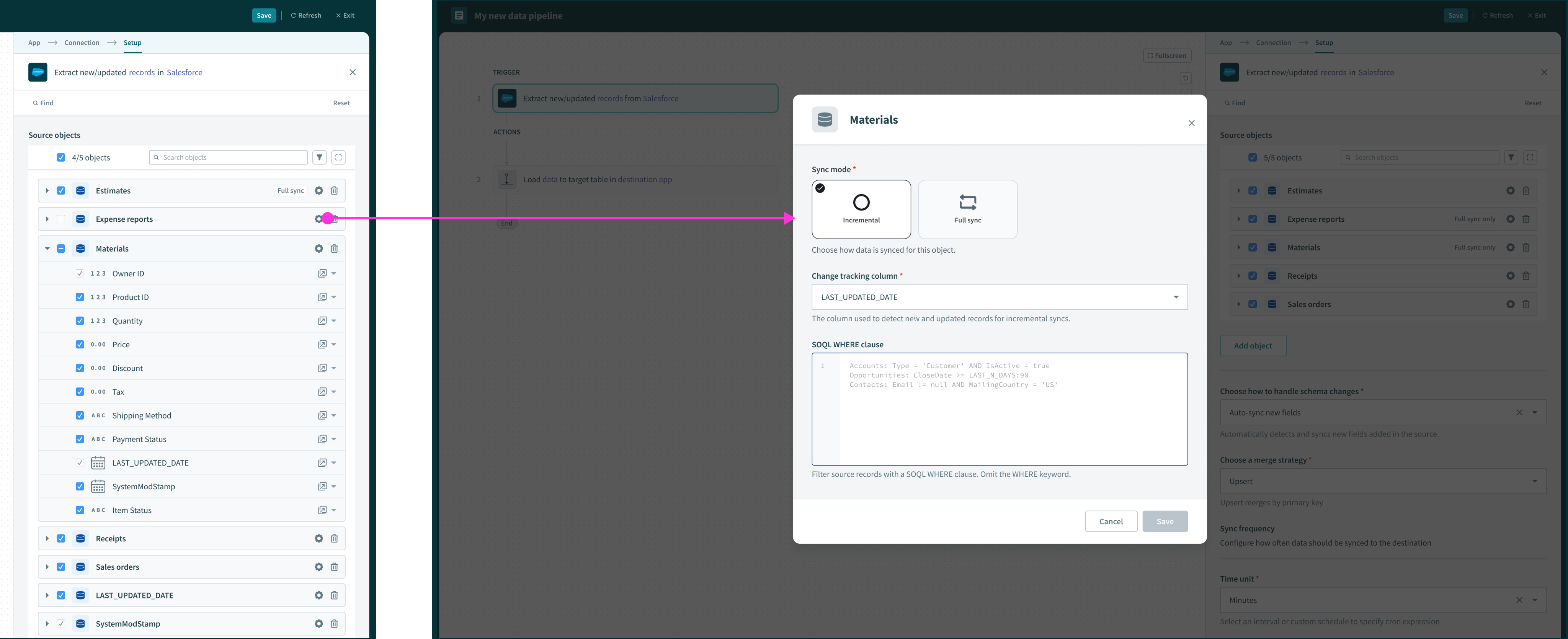
Task: Click the filter icon beside Search objects
Action: tap(320, 158)
